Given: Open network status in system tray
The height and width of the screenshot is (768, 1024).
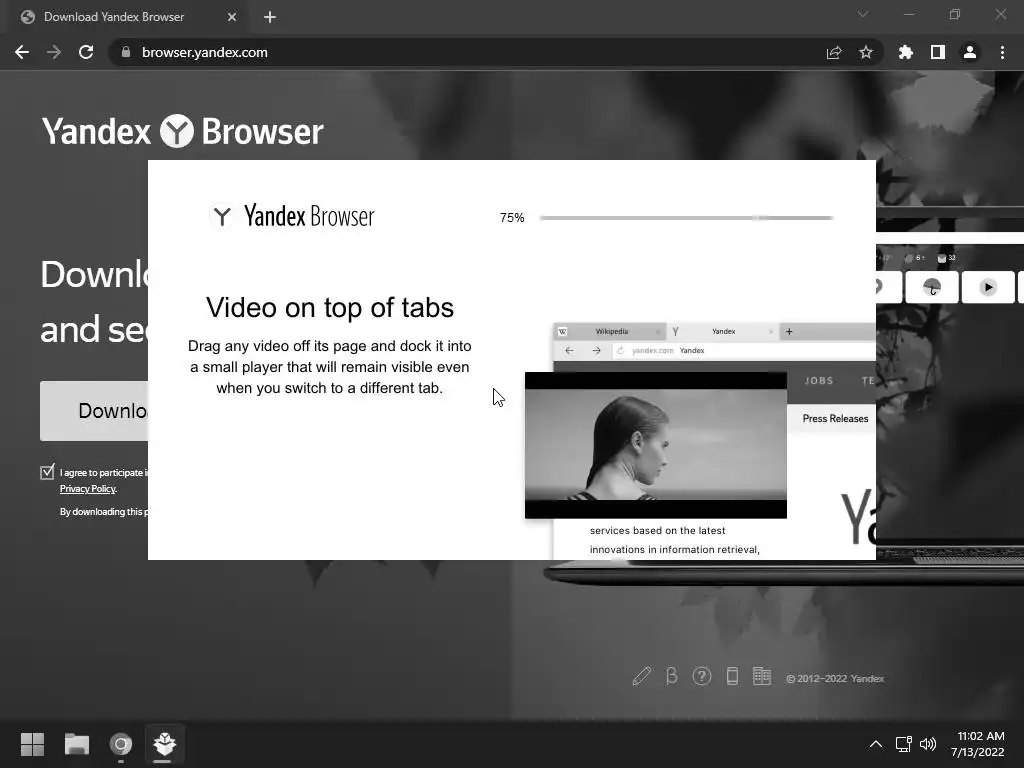Looking at the screenshot, I should click(x=903, y=744).
